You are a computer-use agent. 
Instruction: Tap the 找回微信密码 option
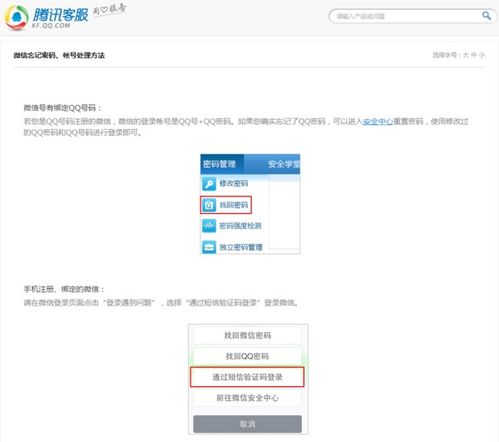(247, 335)
